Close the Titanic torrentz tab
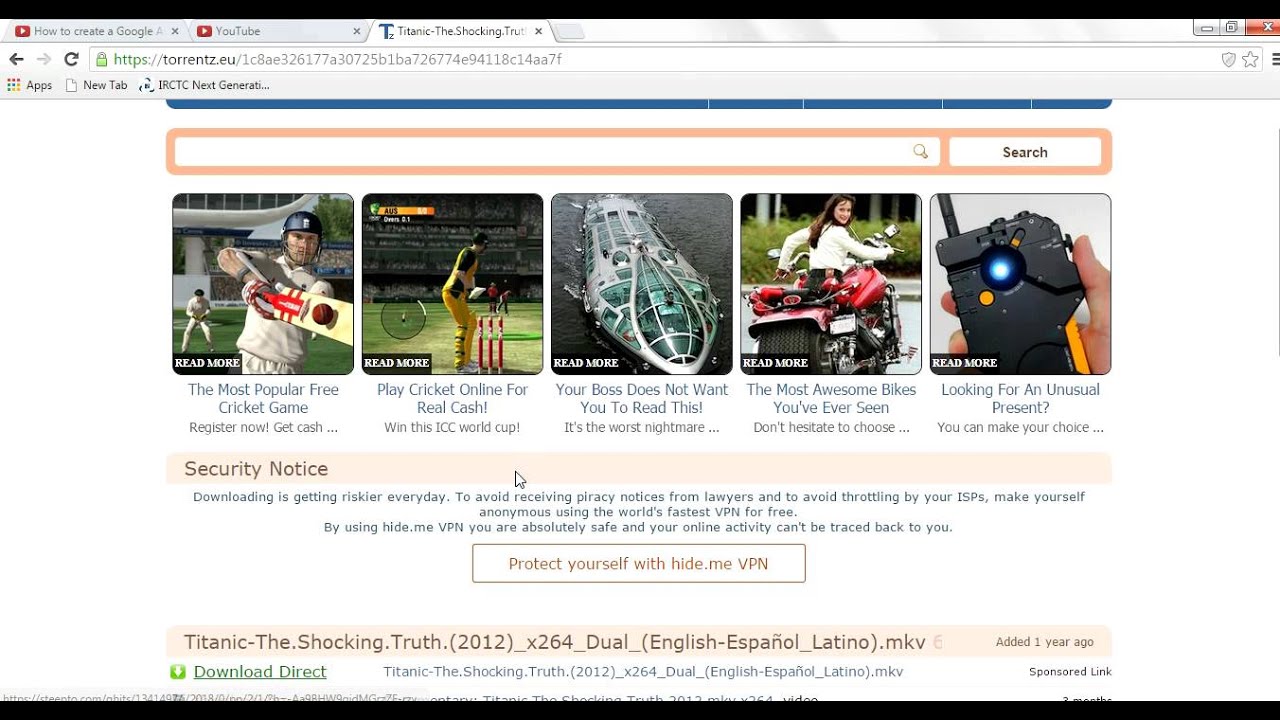Viewport: 1280px width, 720px height. 539,31
